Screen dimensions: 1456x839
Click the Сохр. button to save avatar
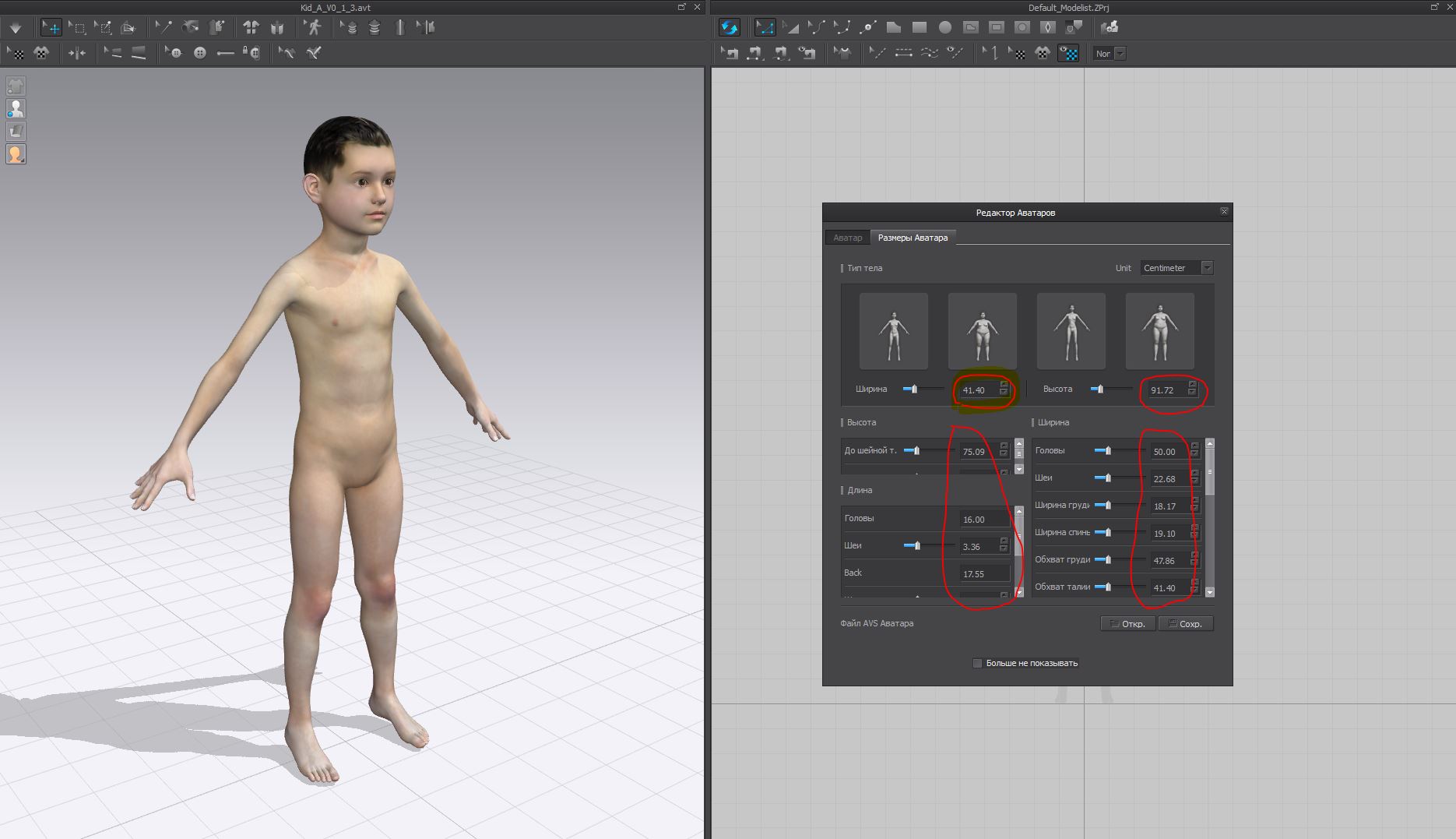pos(1185,623)
